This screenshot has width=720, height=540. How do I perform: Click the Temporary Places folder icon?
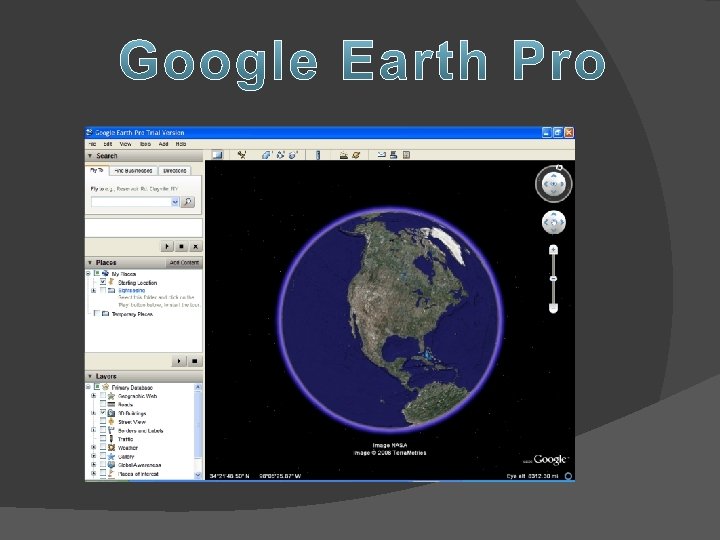tap(105, 314)
